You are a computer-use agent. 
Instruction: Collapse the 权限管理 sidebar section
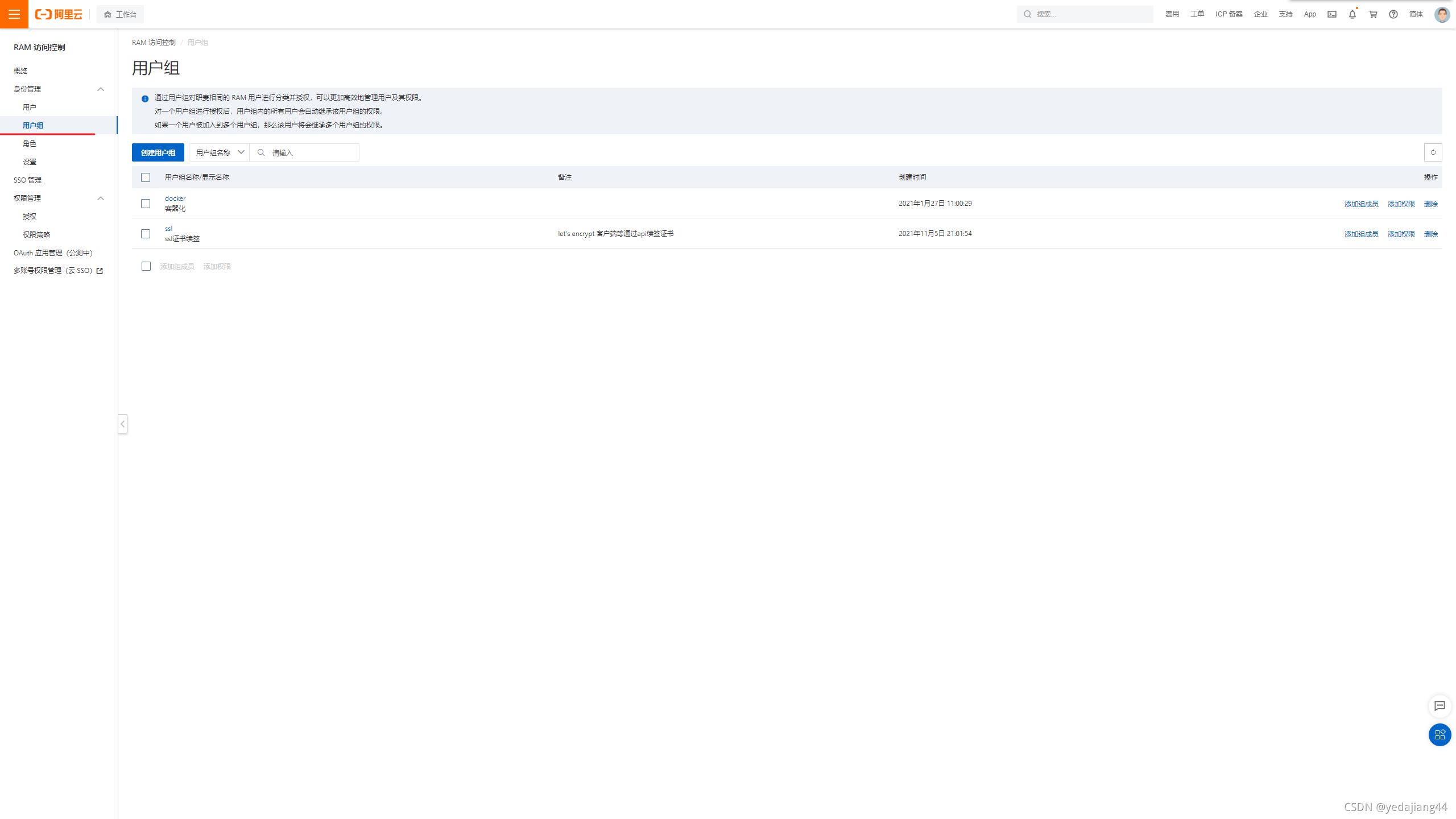(x=101, y=198)
